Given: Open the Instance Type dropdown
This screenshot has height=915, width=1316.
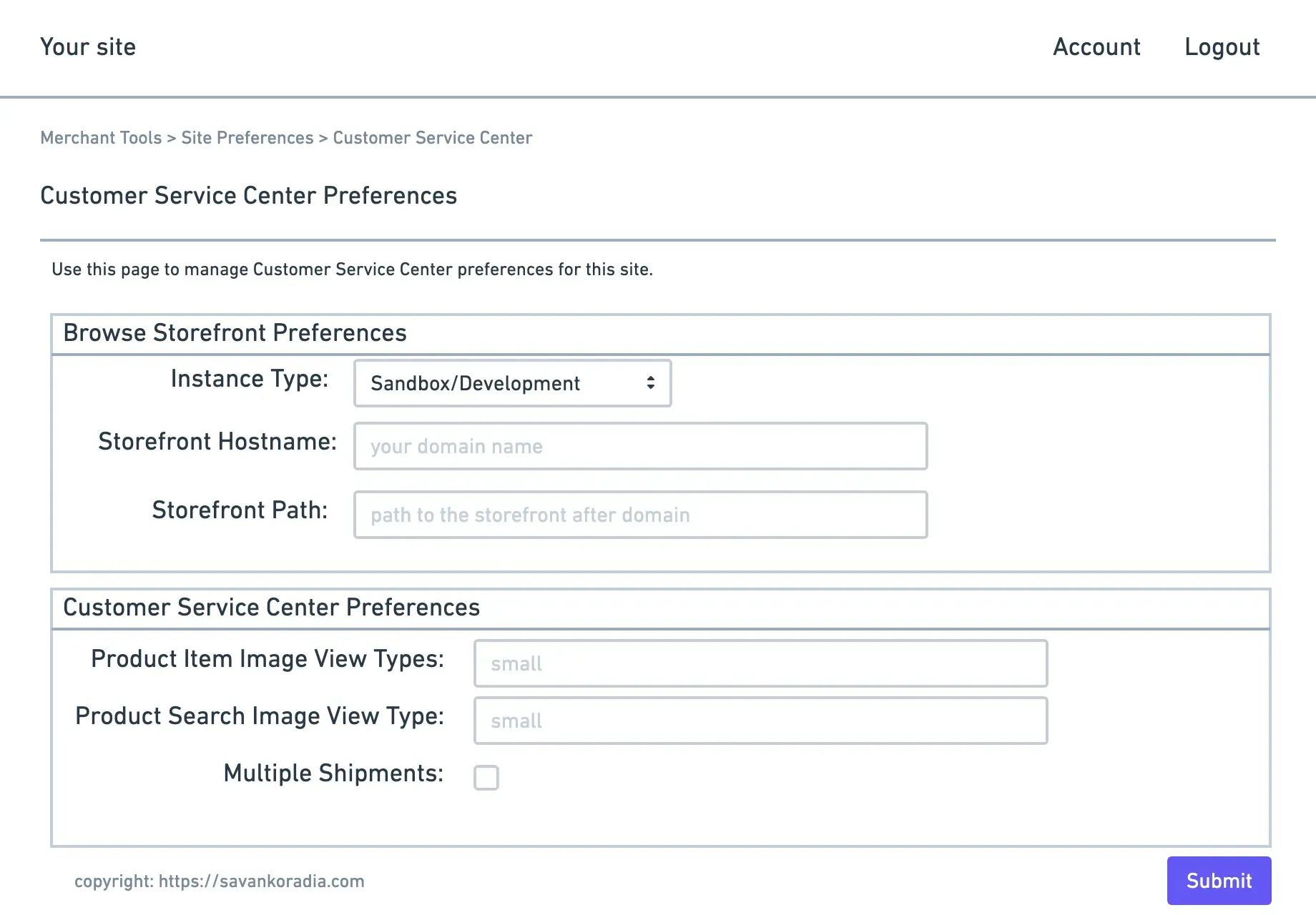Looking at the screenshot, I should coord(512,383).
